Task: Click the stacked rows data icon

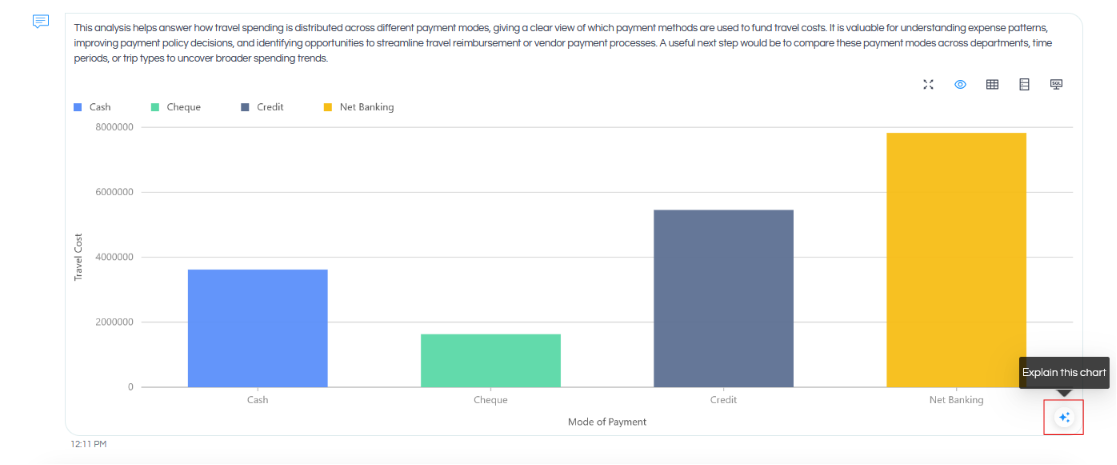Action: point(1024,85)
